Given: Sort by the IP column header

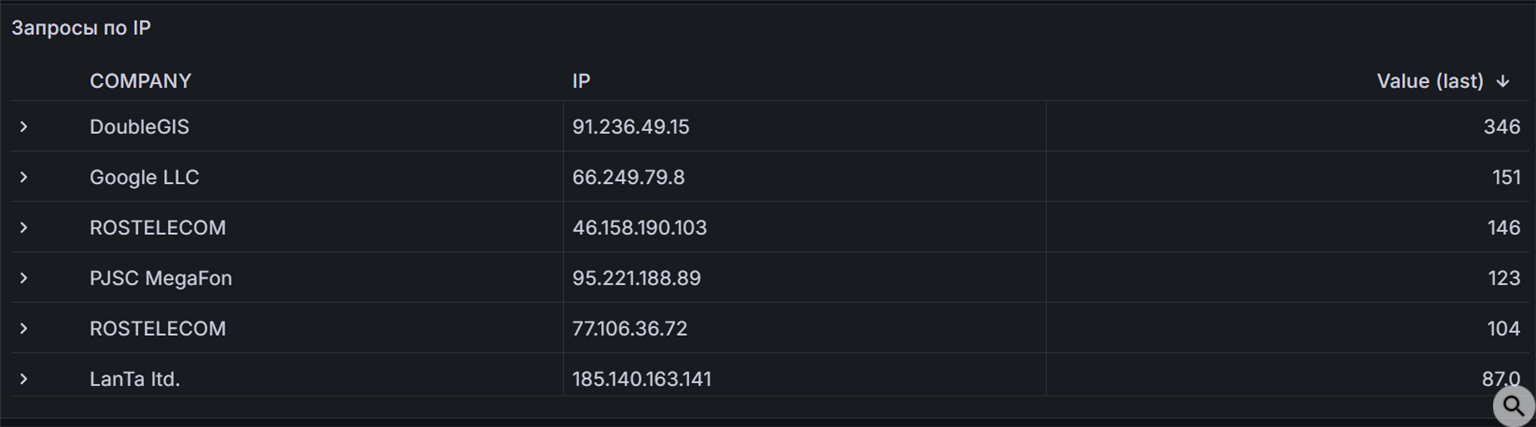Looking at the screenshot, I should pyautogui.click(x=581, y=81).
